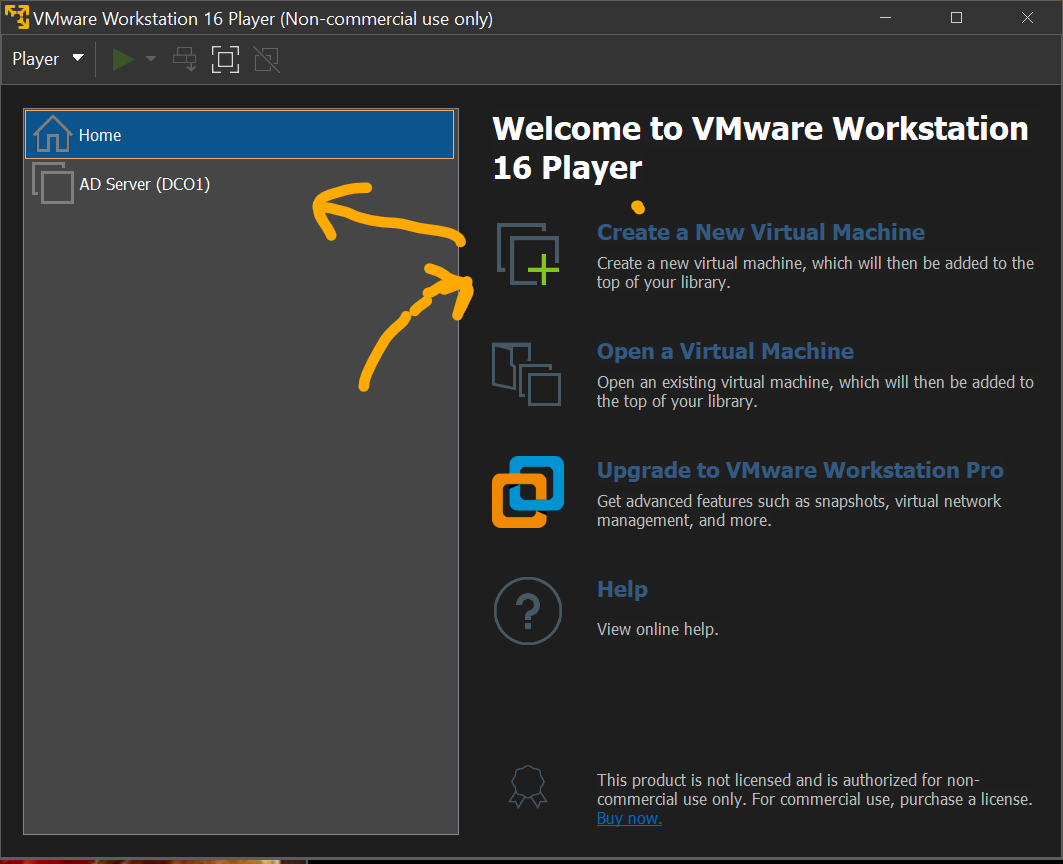Click the Help question mark icon
Screen dimensions: 1063x864
tap(528, 610)
